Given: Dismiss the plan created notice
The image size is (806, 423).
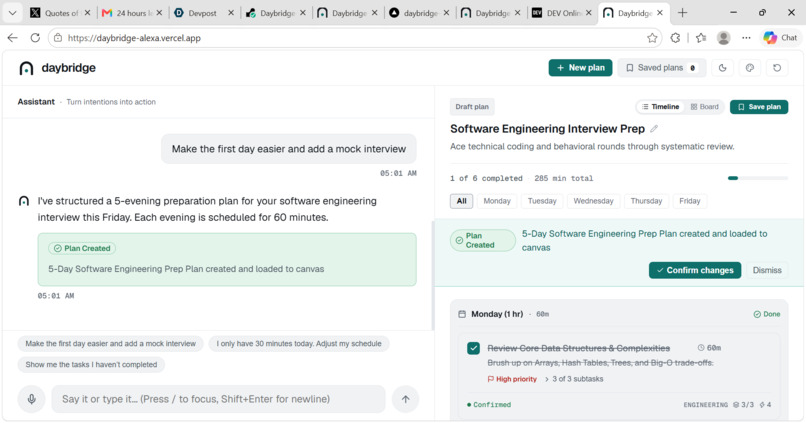Looking at the screenshot, I should pos(767,270).
